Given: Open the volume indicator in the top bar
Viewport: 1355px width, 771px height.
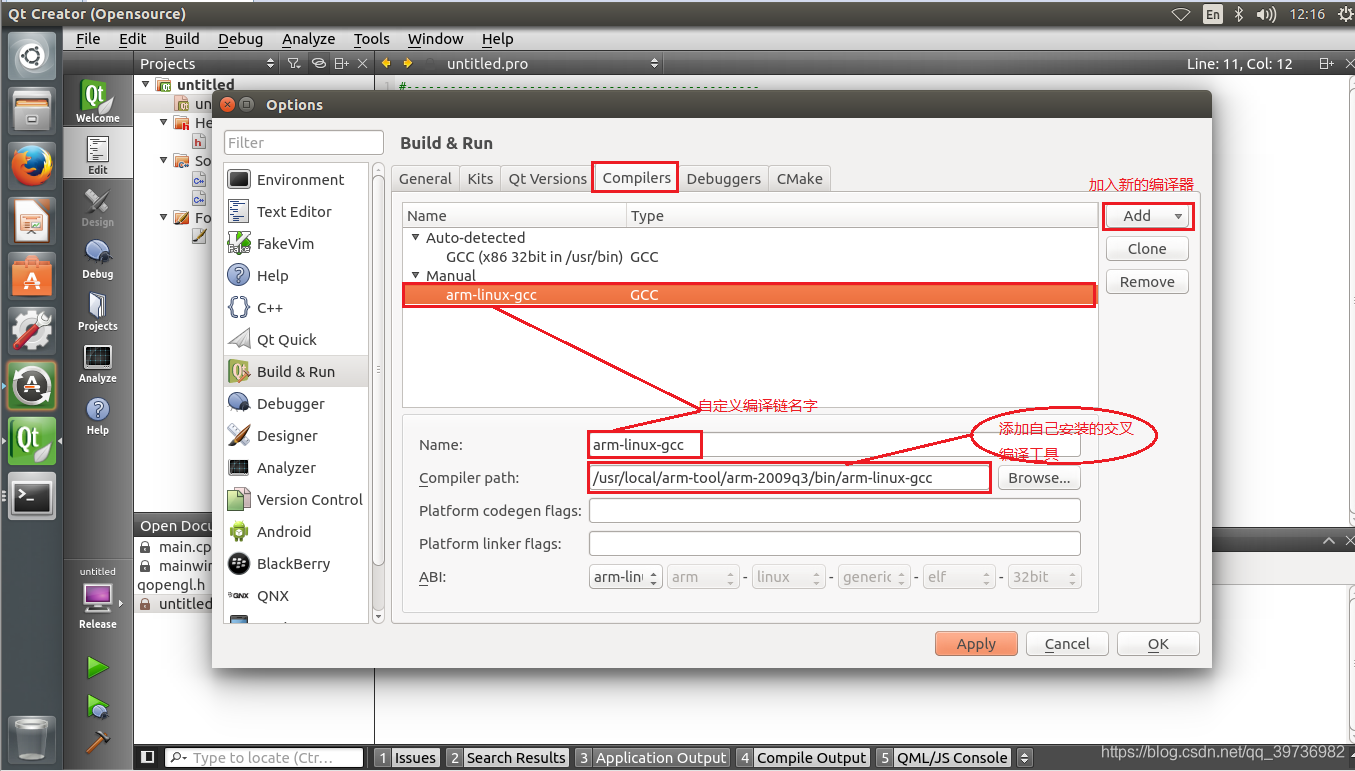Looking at the screenshot, I should coord(1267,14).
